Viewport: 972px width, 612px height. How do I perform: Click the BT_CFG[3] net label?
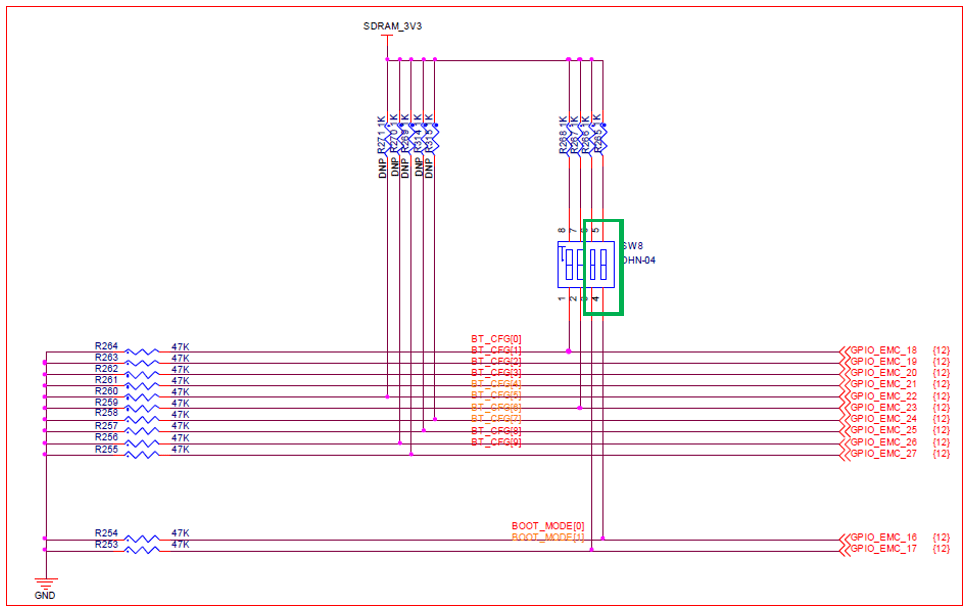(x=496, y=373)
